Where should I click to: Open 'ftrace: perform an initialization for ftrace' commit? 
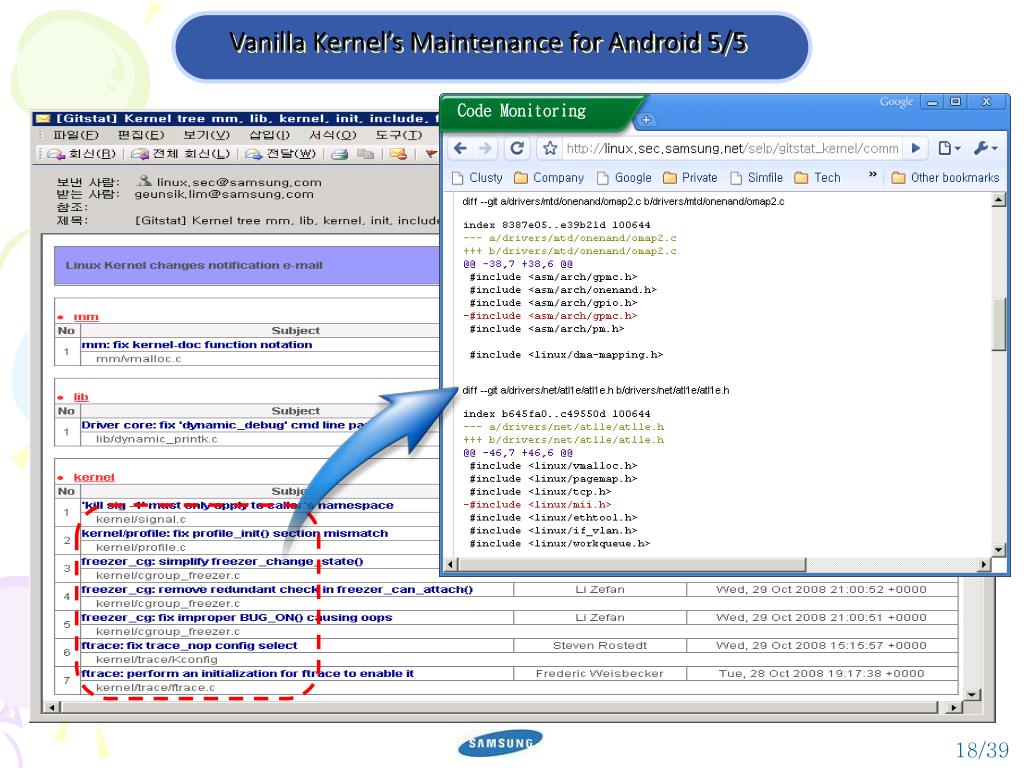(x=248, y=674)
